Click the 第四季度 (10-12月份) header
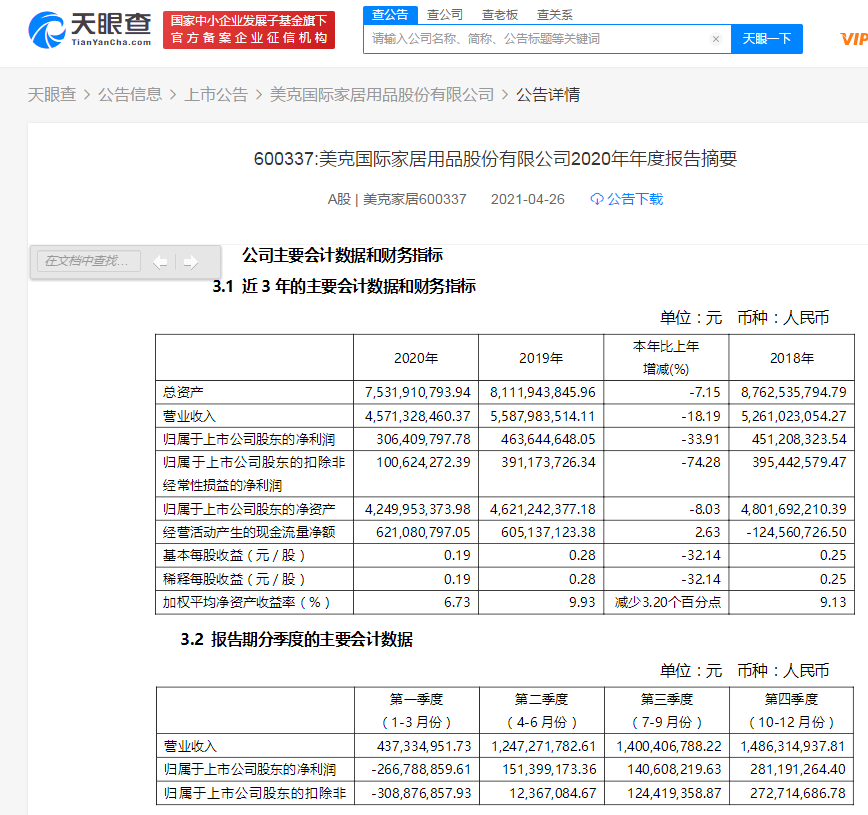Image resolution: width=868 pixels, height=815 pixels. [x=792, y=711]
